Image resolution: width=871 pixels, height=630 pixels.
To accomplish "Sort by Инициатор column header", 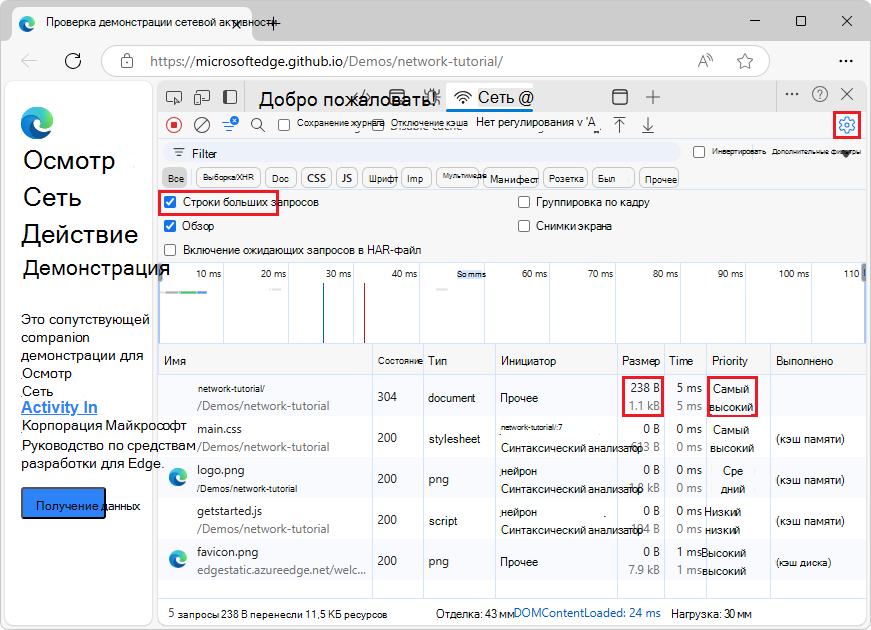I will (x=555, y=361).
